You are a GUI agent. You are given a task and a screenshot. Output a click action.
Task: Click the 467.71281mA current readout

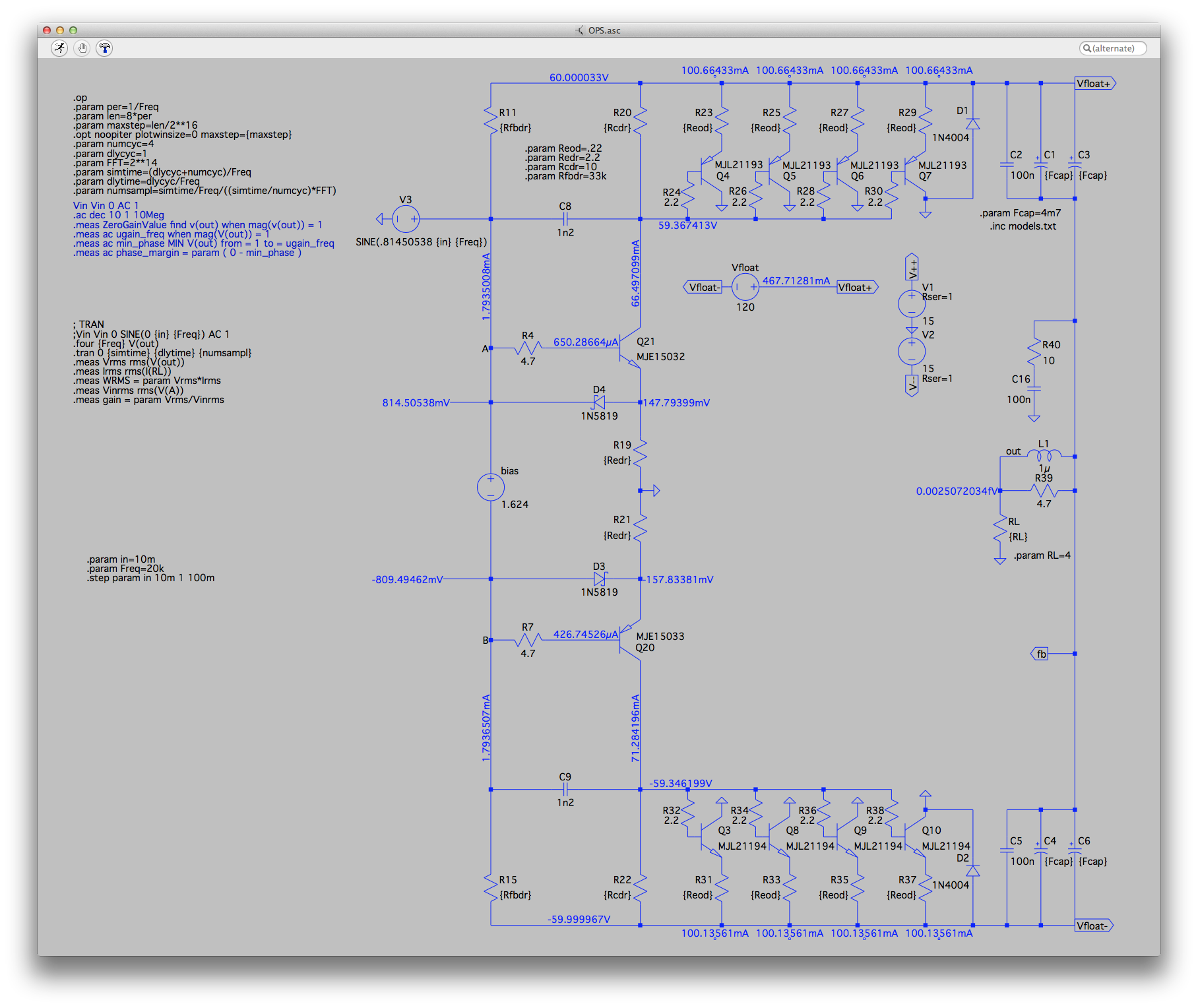coord(796,281)
